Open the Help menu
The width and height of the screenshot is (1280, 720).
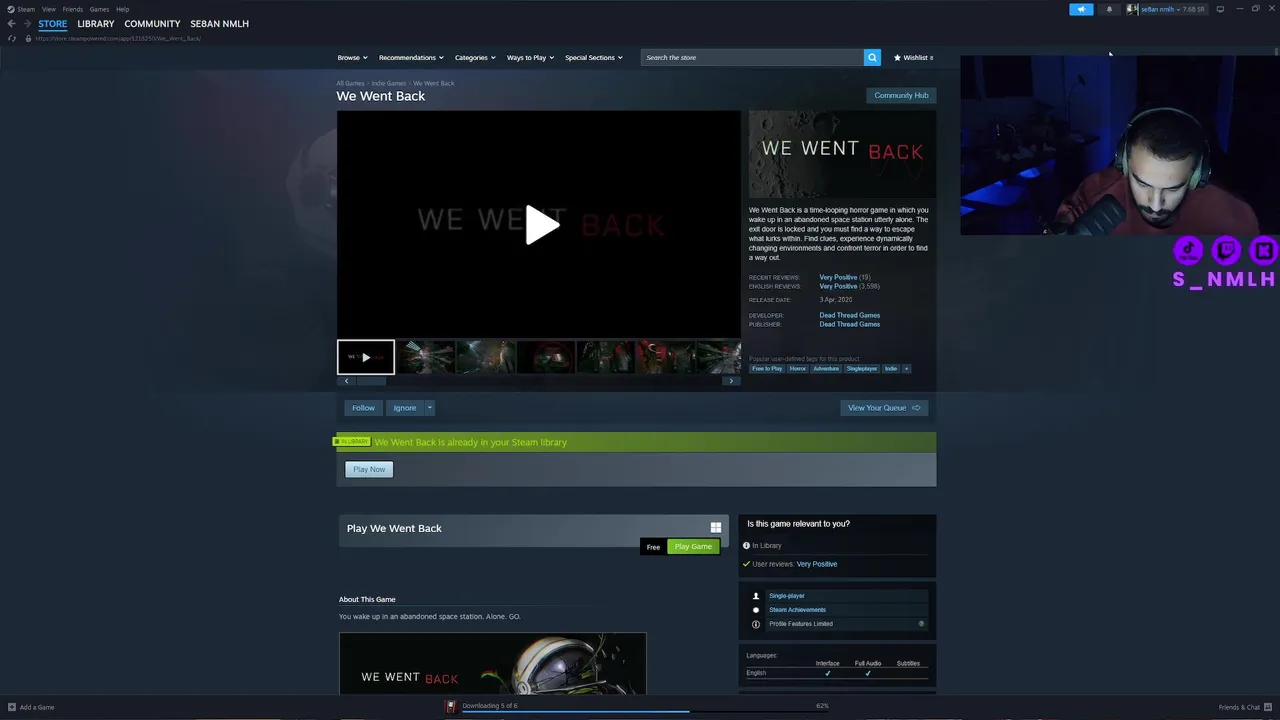pos(122,9)
